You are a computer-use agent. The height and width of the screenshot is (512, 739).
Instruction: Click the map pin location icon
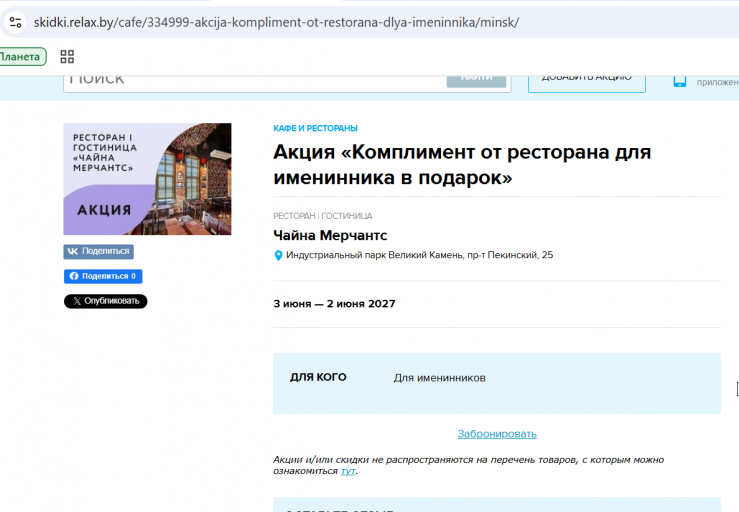[x=278, y=256]
